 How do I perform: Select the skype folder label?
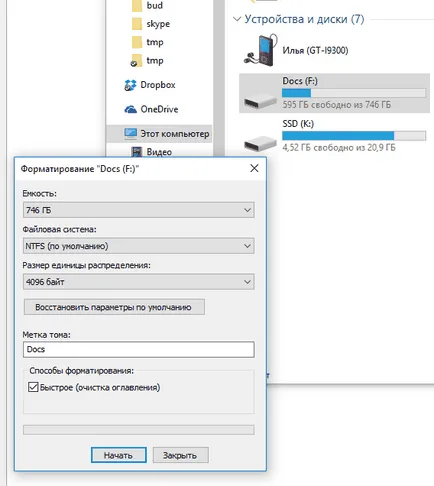tap(158, 24)
